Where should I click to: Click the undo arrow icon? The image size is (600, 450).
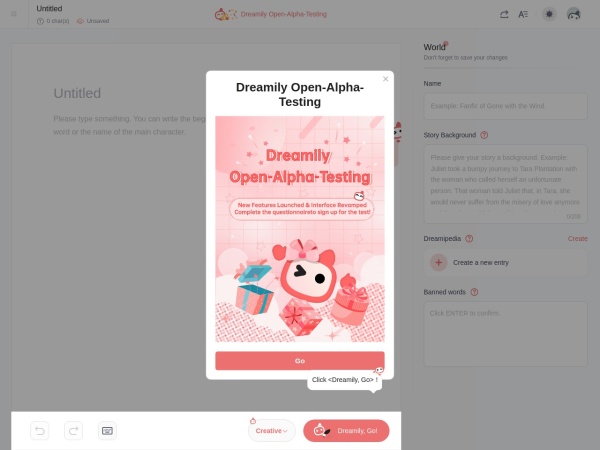point(40,431)
